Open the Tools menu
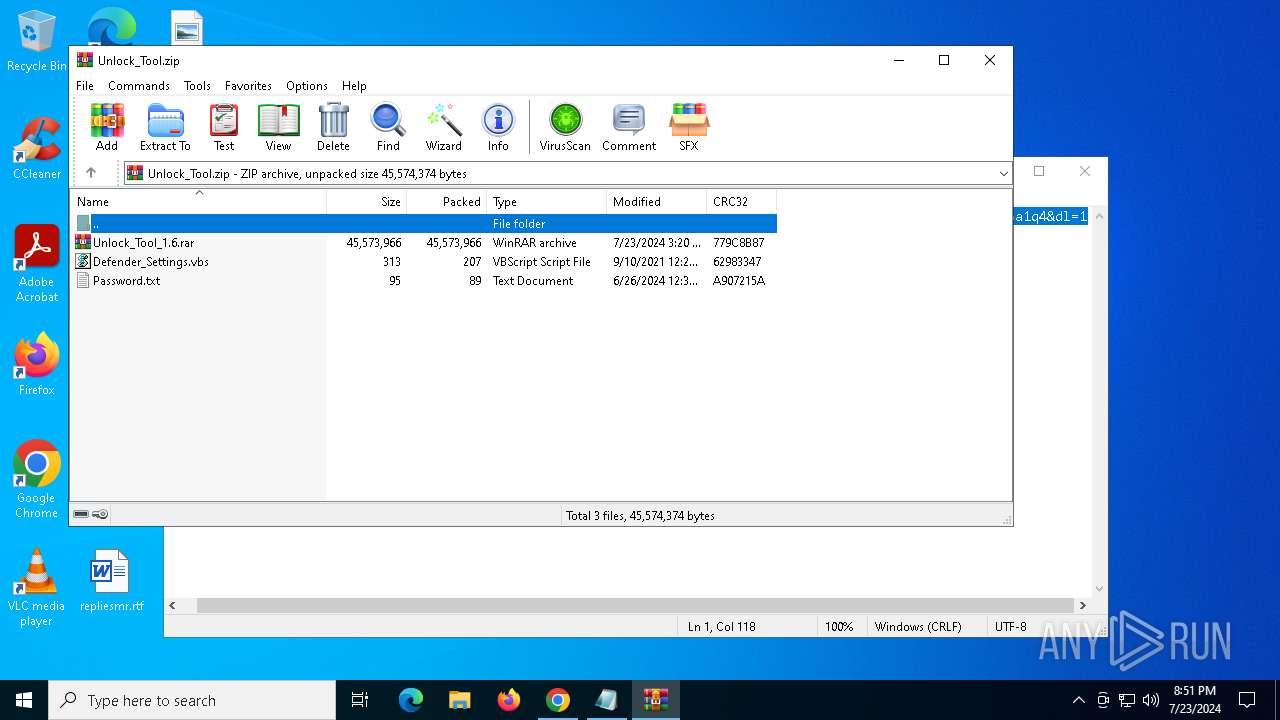This screenshot has width=1280, height=720. [197, 86]
